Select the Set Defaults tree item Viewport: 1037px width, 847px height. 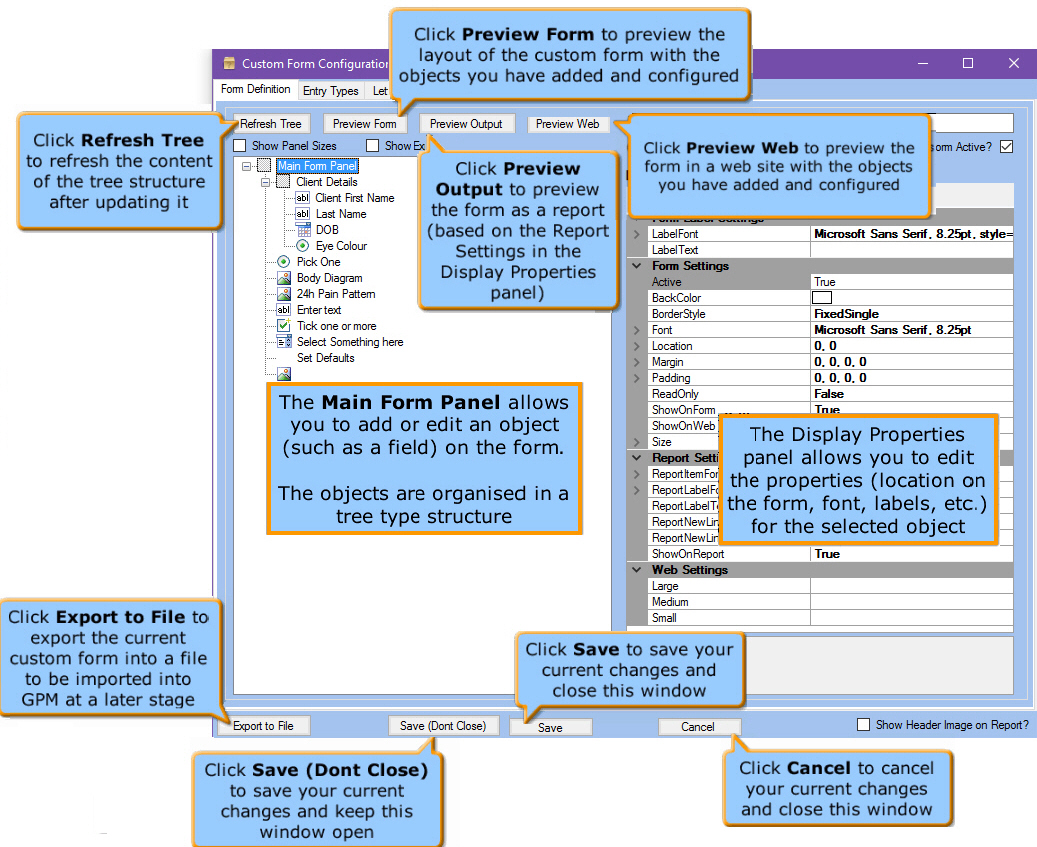(x=325, y=358)
